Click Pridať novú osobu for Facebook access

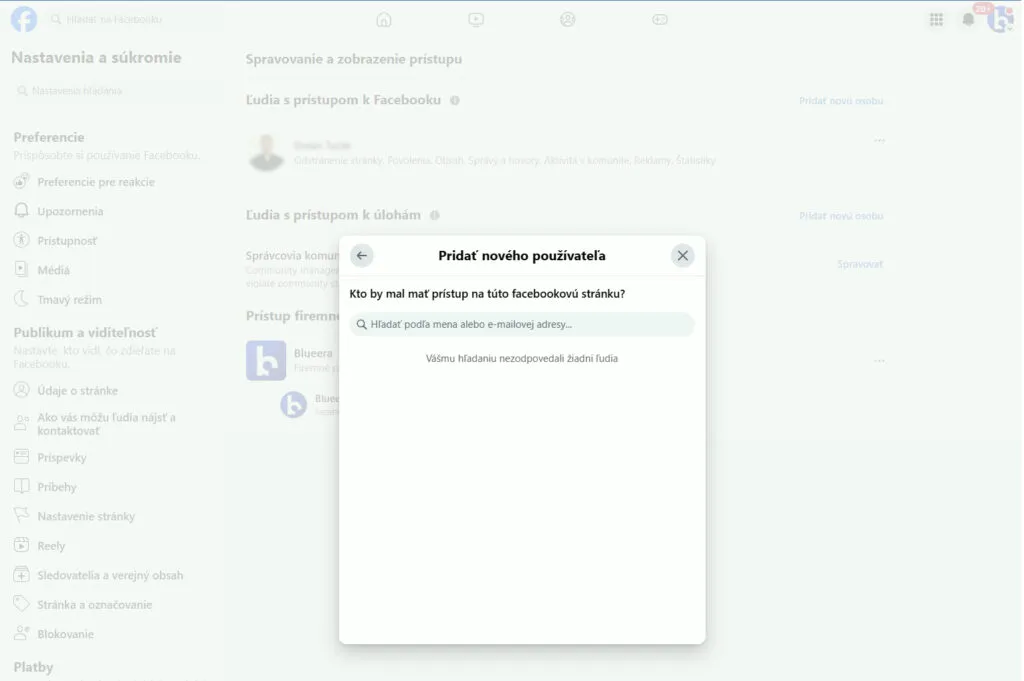click(x=841, y=101)
